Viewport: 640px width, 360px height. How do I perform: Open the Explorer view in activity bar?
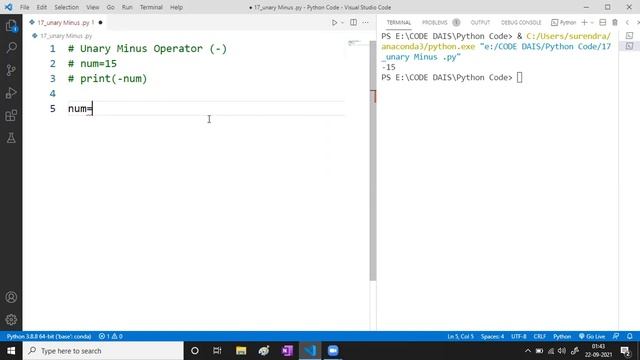(11, 26)
